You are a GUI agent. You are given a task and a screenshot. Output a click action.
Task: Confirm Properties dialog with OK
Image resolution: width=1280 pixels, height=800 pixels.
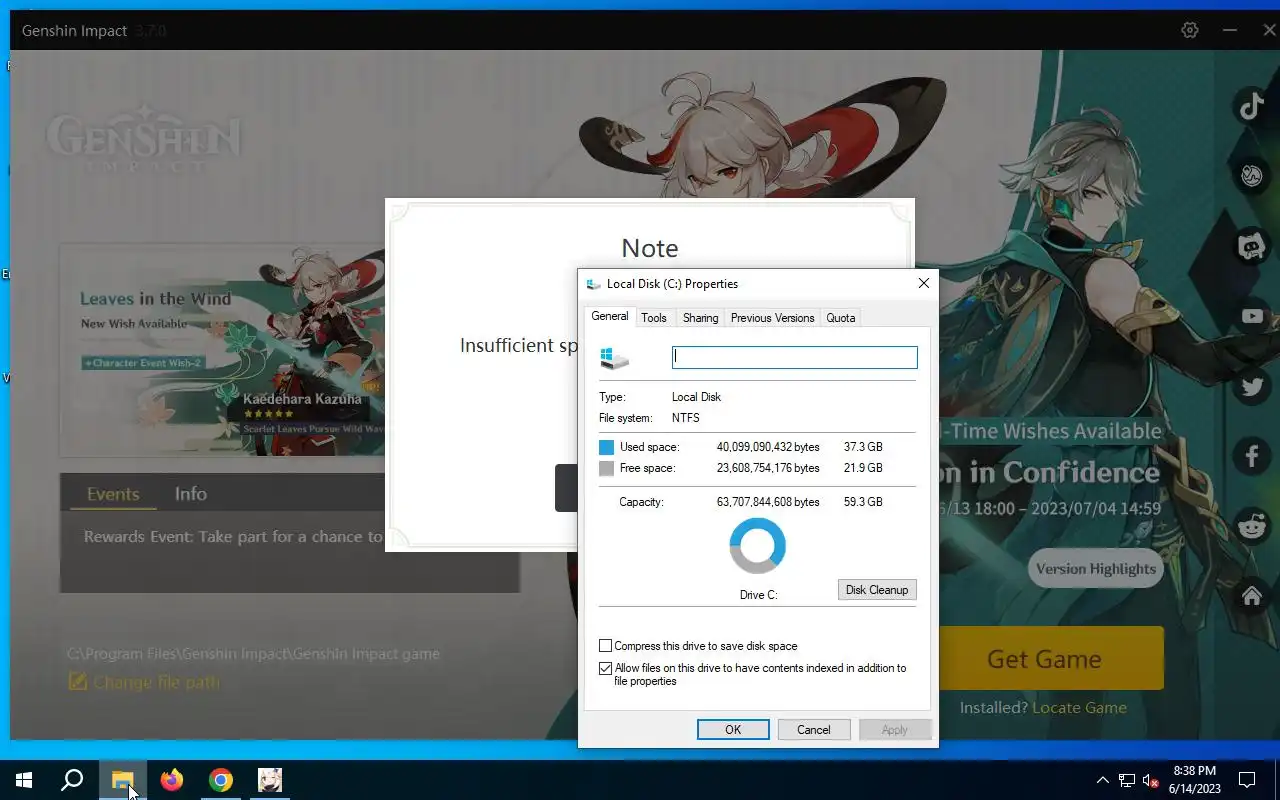pos(733,730)
